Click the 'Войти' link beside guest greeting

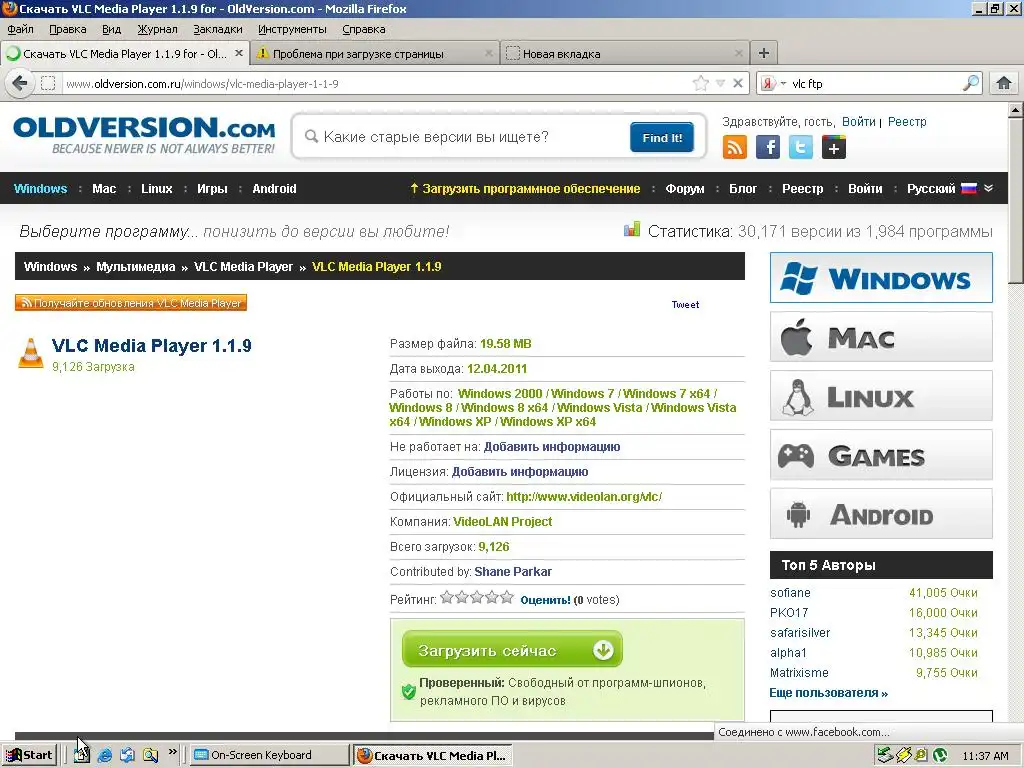tap(858, 121)
